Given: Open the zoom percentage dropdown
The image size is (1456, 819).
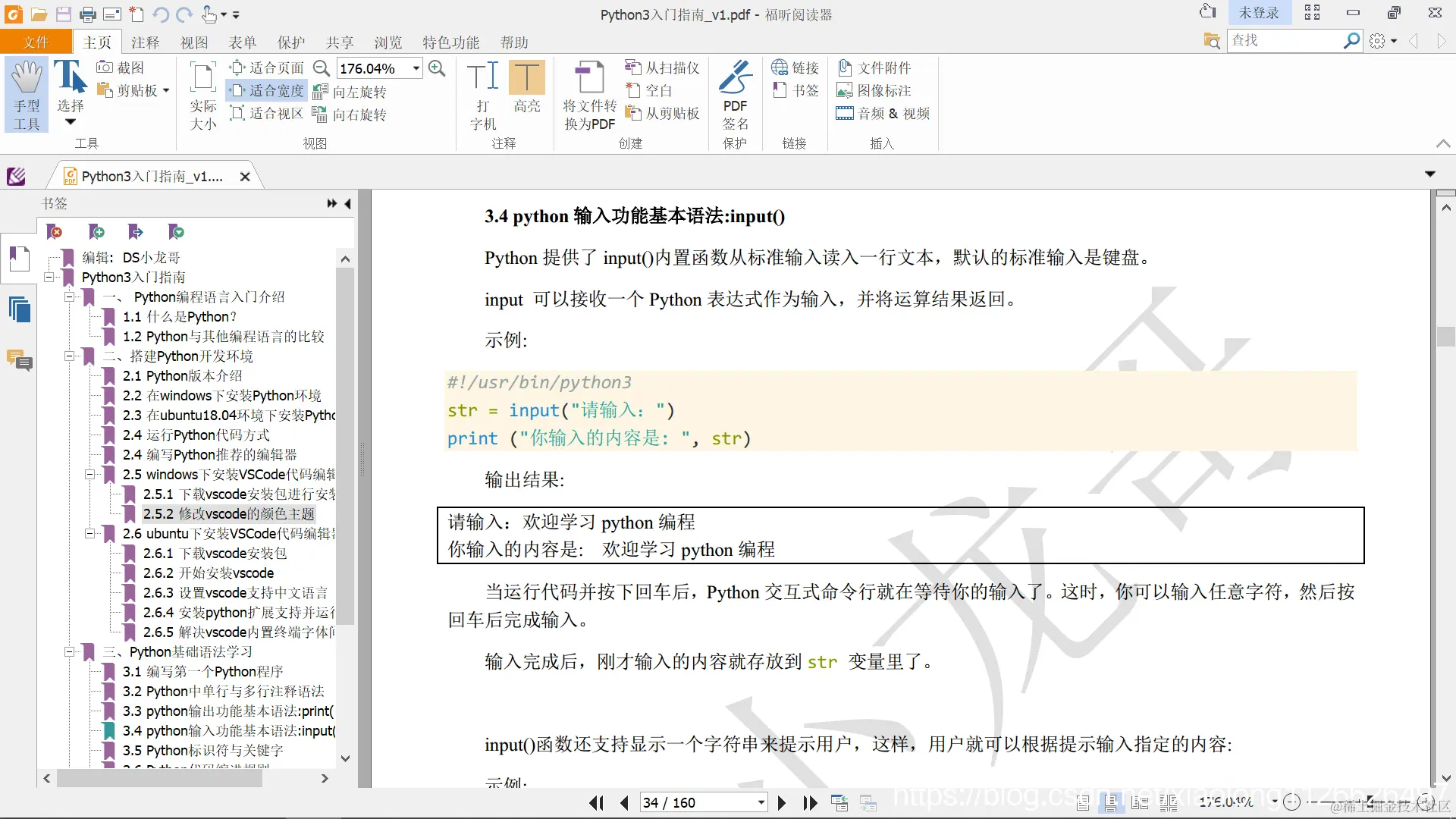Looking at the screenshot, I should pyautogui.click(x=416, y=68).
